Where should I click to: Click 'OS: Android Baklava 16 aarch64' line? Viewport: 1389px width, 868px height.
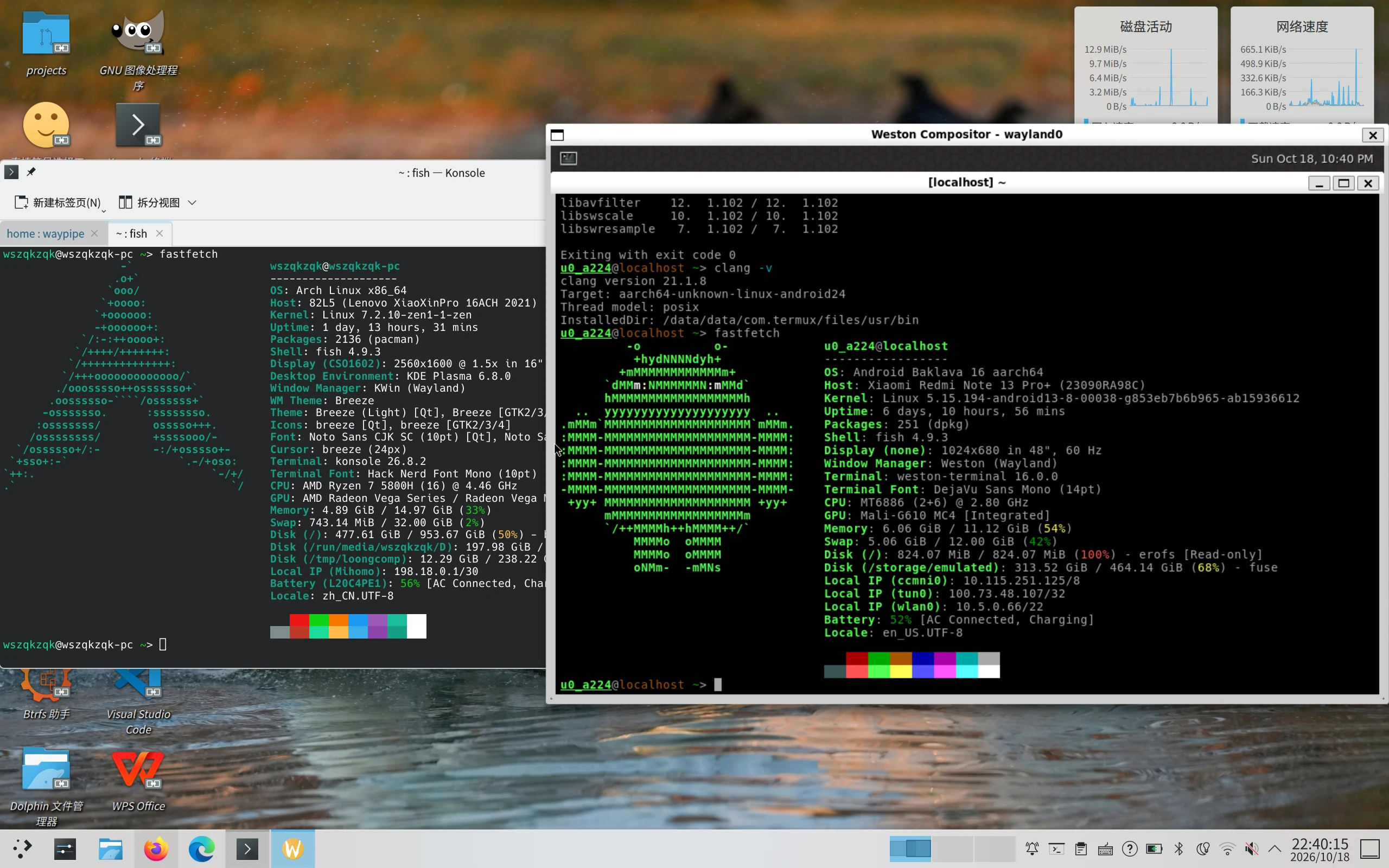(933, 372)
